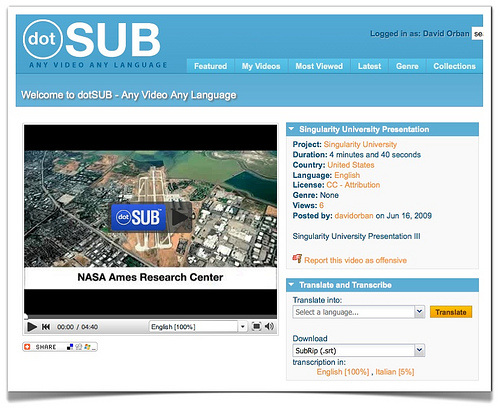This screenshot has height=409, width=500.
Task: Start playback with the player play button
Action: coord(32,327)
